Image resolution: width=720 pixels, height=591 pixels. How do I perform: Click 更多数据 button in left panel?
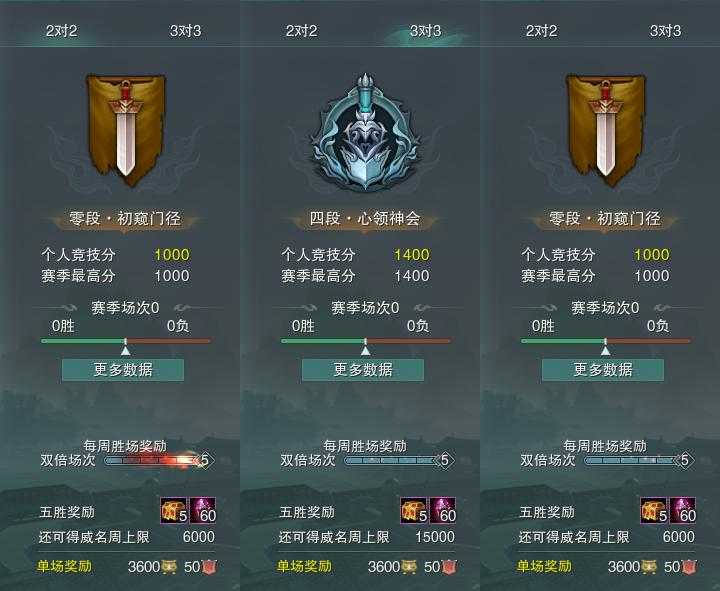(123, 370)
